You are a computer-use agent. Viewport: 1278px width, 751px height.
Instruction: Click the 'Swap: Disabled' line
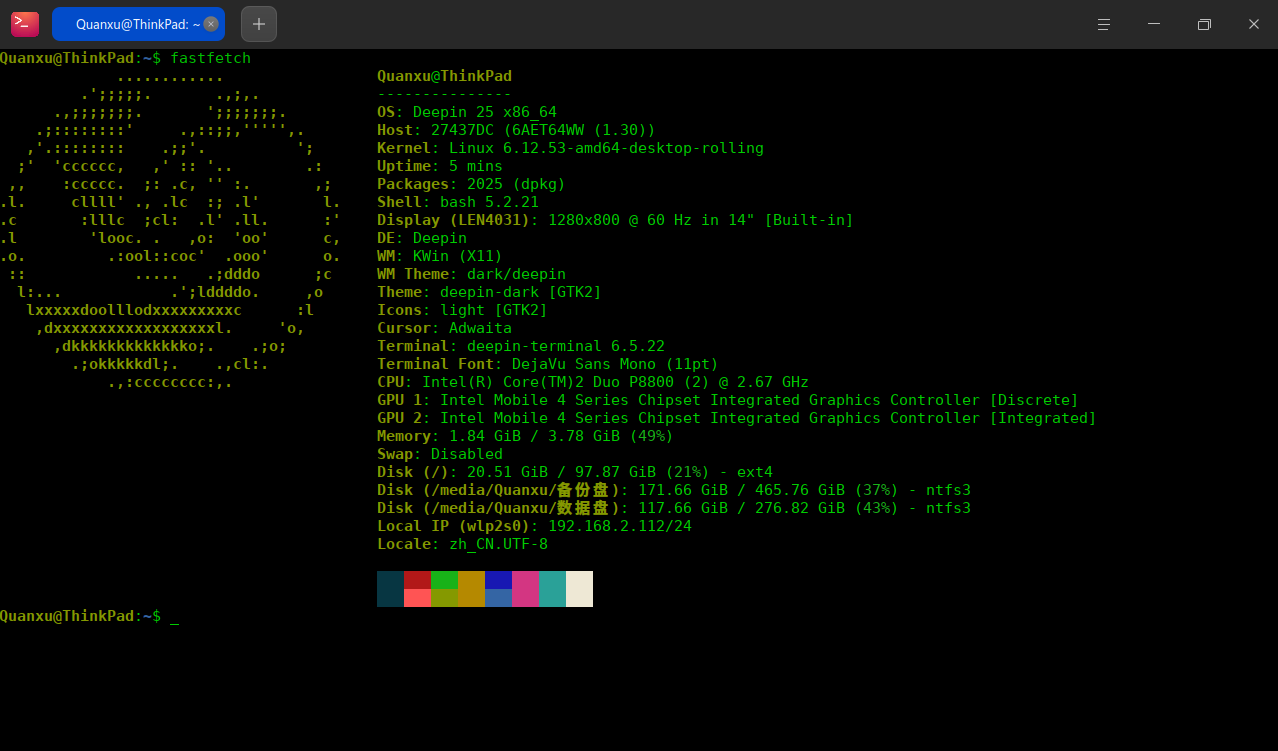point(440,454)
